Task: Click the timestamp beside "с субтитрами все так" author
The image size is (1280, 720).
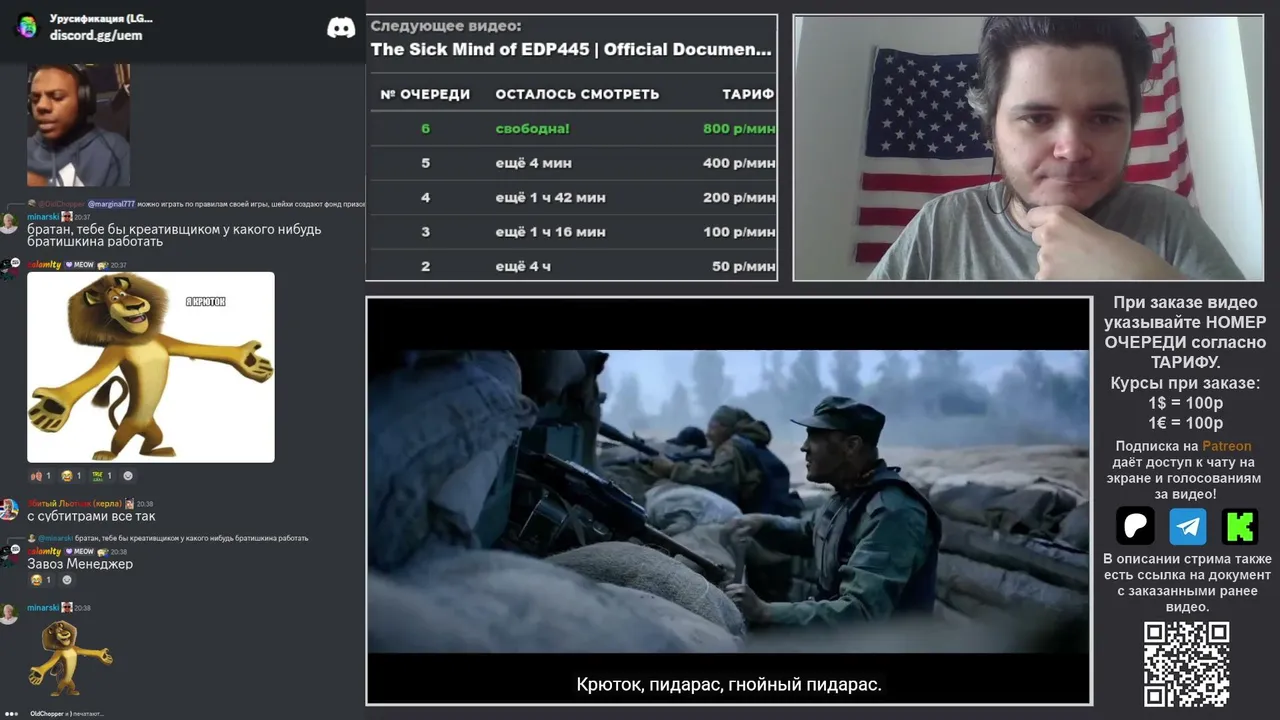Action: click(145, 504)
